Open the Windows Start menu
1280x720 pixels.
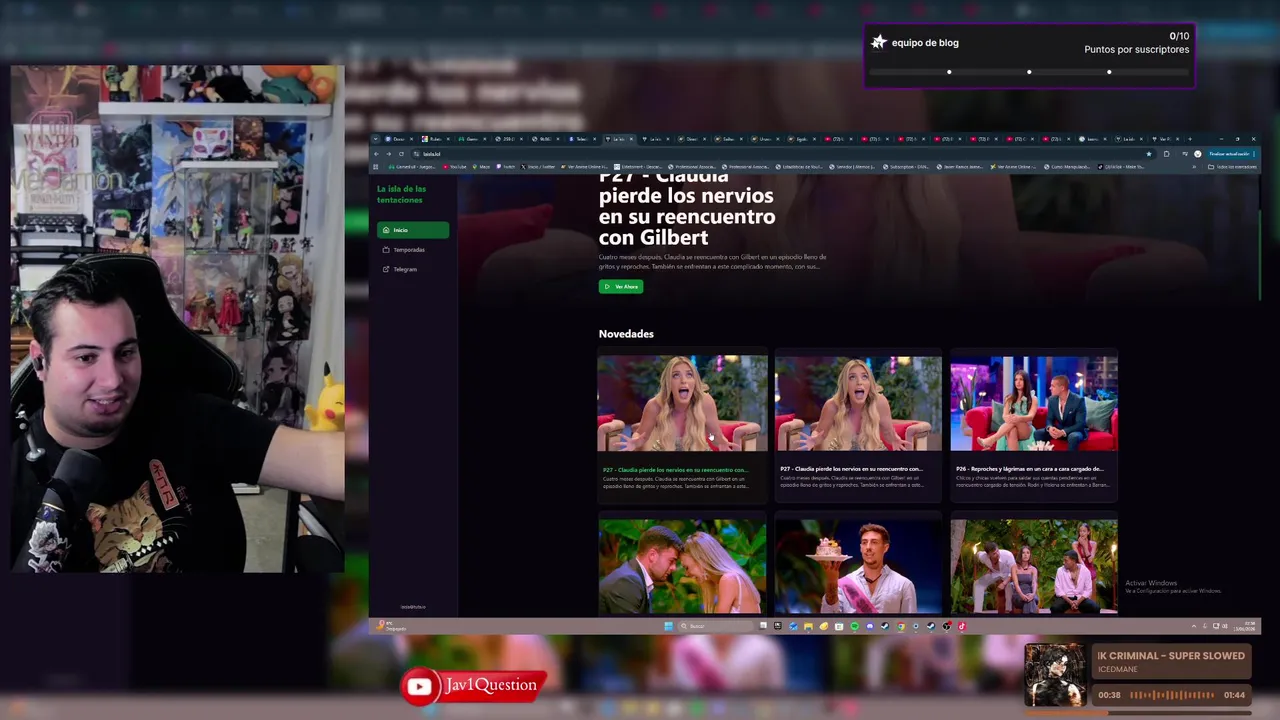click(668, 626)
